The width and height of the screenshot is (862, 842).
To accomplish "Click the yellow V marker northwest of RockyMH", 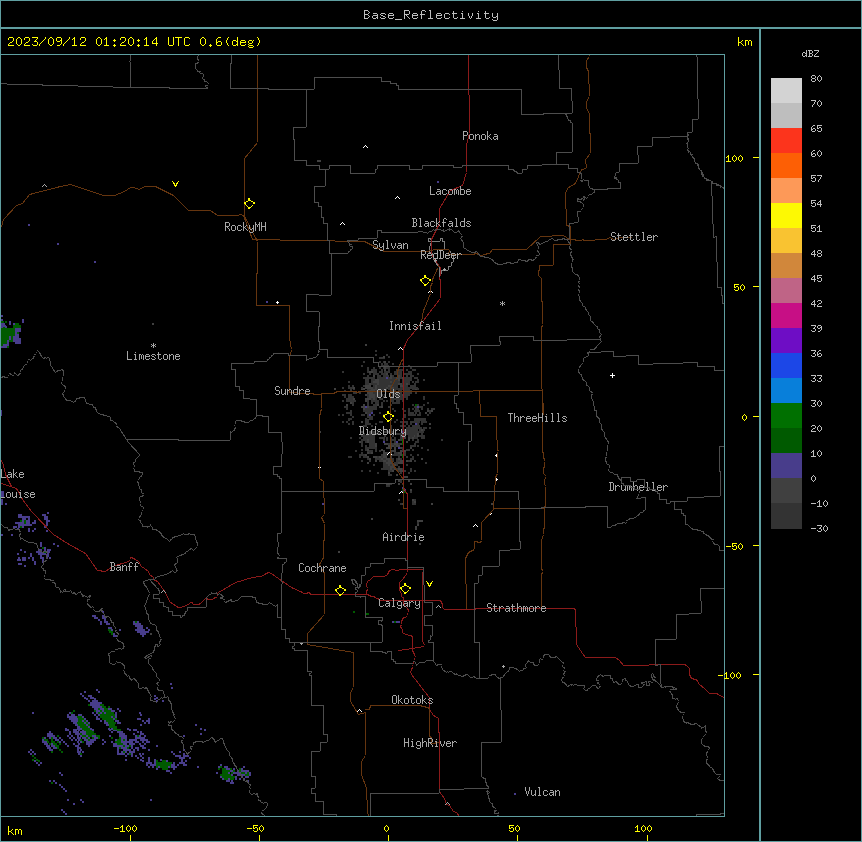I will (x=175, y=184).
